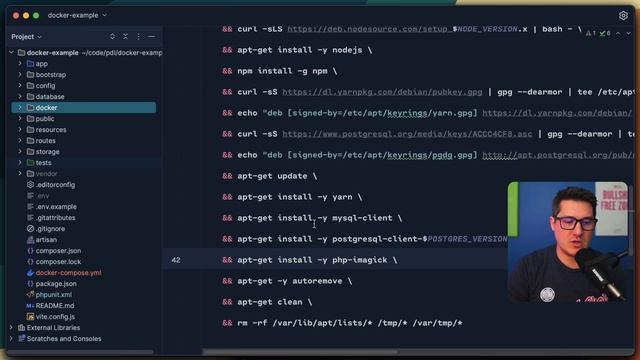Collapse all with the X icon in Project panel
640x360 pixels.
pyautogui.click(x=125, y=36)
